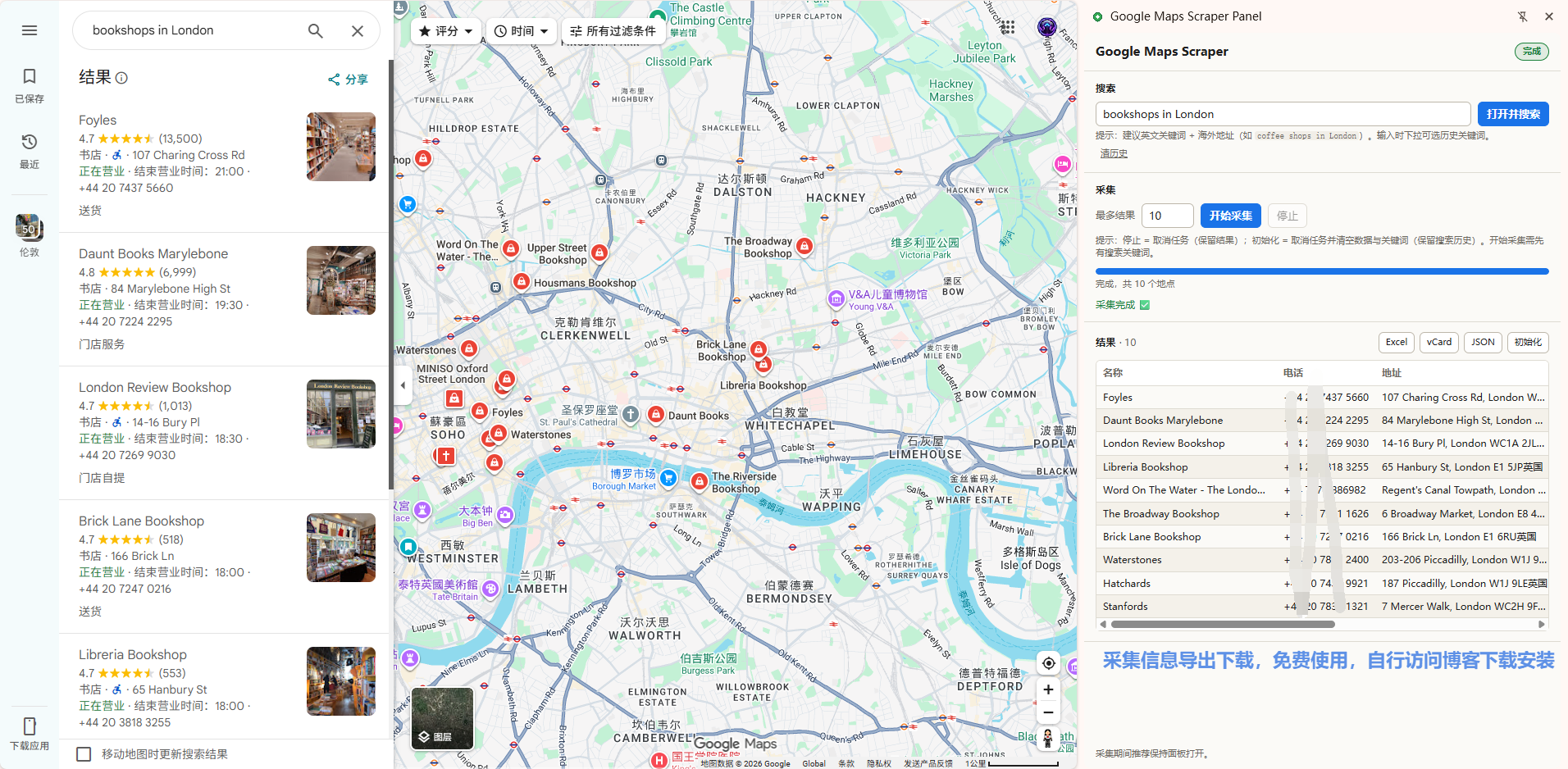Open the Terms link in map footer
Image resolution: width=1568 pixels, height=769 pixels.
(846, 763)
